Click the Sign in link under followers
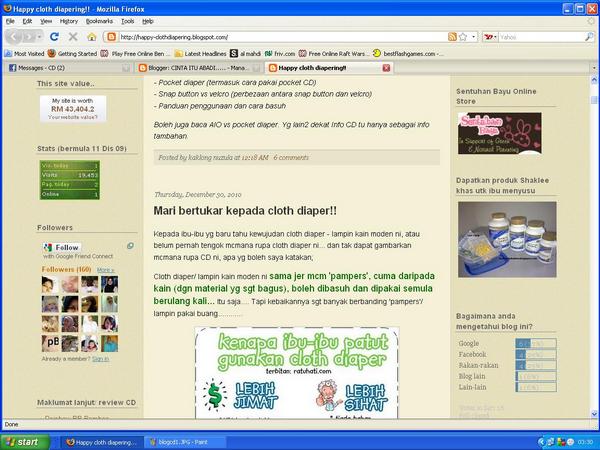 (x=100, y=359)
